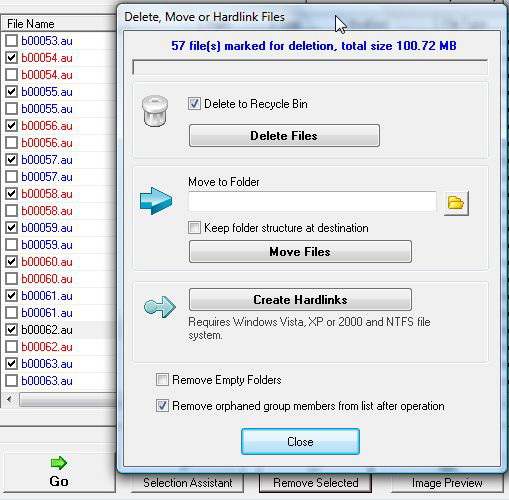This screenshot has height=500, width=509.
Task: Click the Move to Folder input field
Action: [x=312, y=201]
